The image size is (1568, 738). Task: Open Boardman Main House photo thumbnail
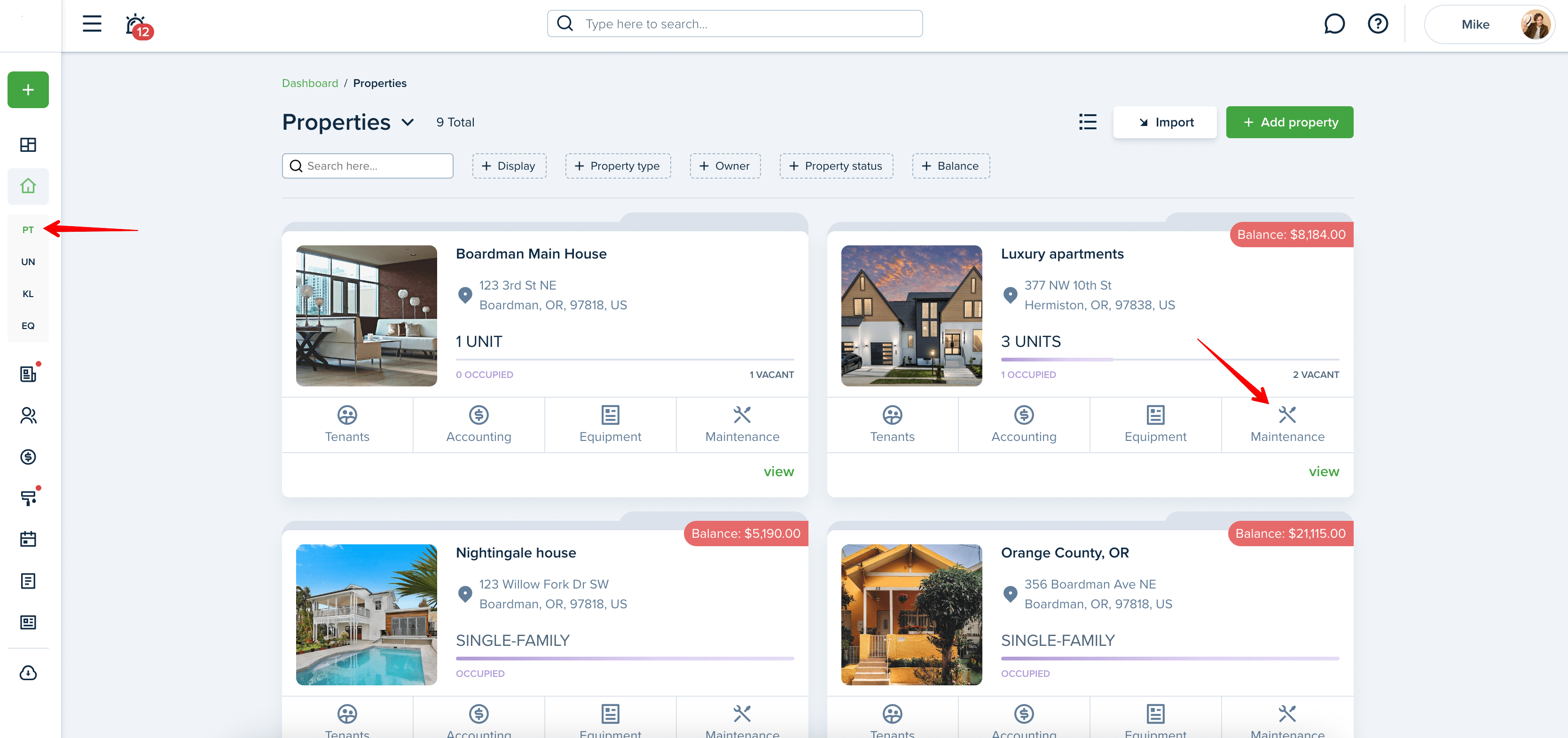pos(367,315)
